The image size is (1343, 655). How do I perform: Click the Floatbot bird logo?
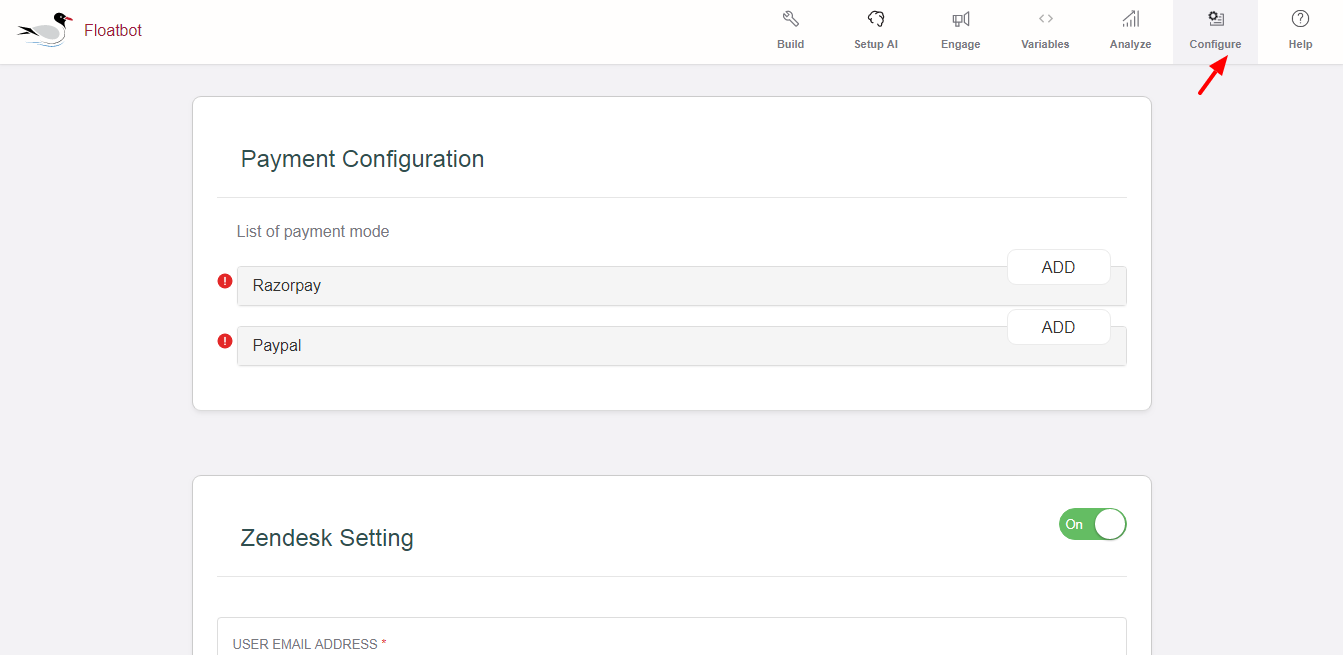pyautogui.click(x=44, y=30)
